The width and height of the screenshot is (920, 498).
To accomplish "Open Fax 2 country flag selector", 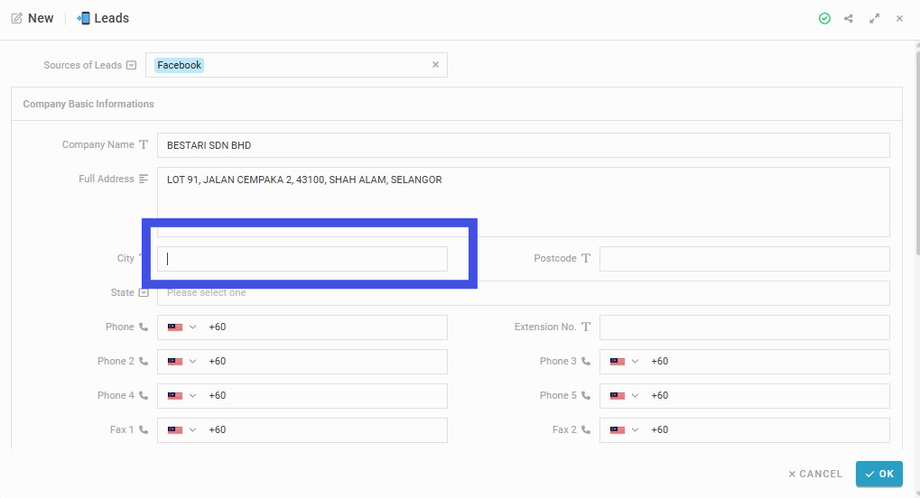I will pos(624,430).
